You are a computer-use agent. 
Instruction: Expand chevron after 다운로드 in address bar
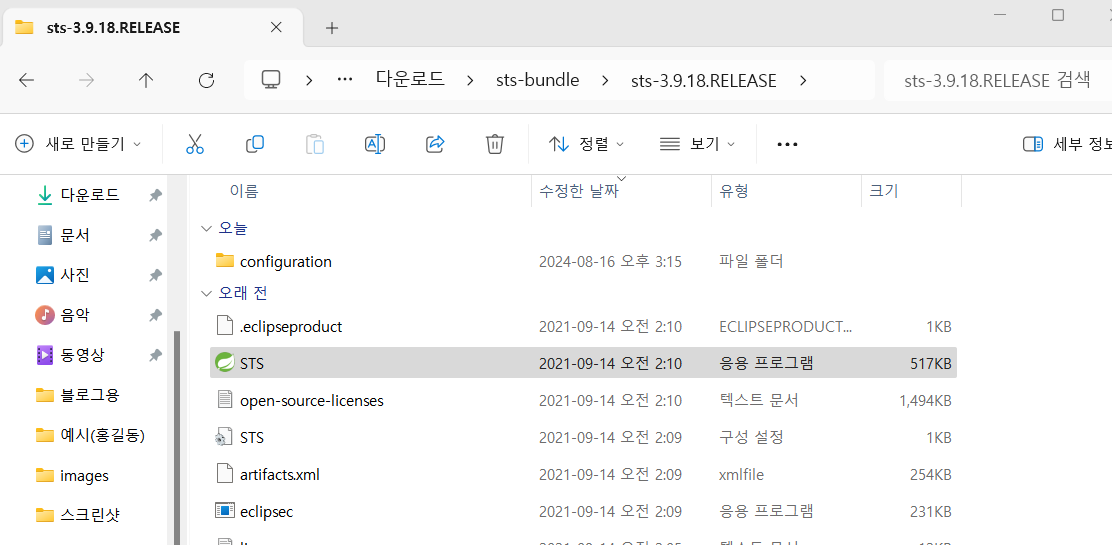[x=471, y=80]
